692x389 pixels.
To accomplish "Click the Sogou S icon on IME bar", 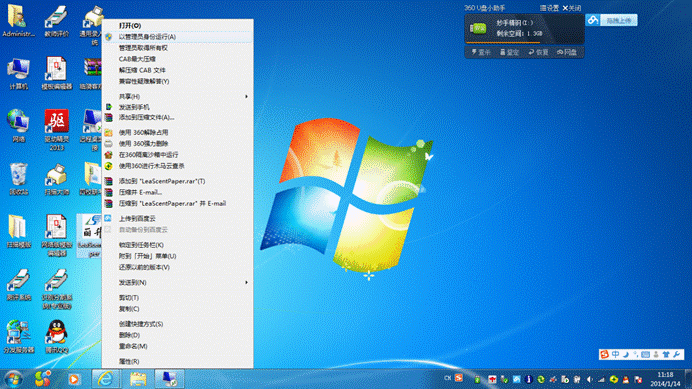I will [605, 354].
